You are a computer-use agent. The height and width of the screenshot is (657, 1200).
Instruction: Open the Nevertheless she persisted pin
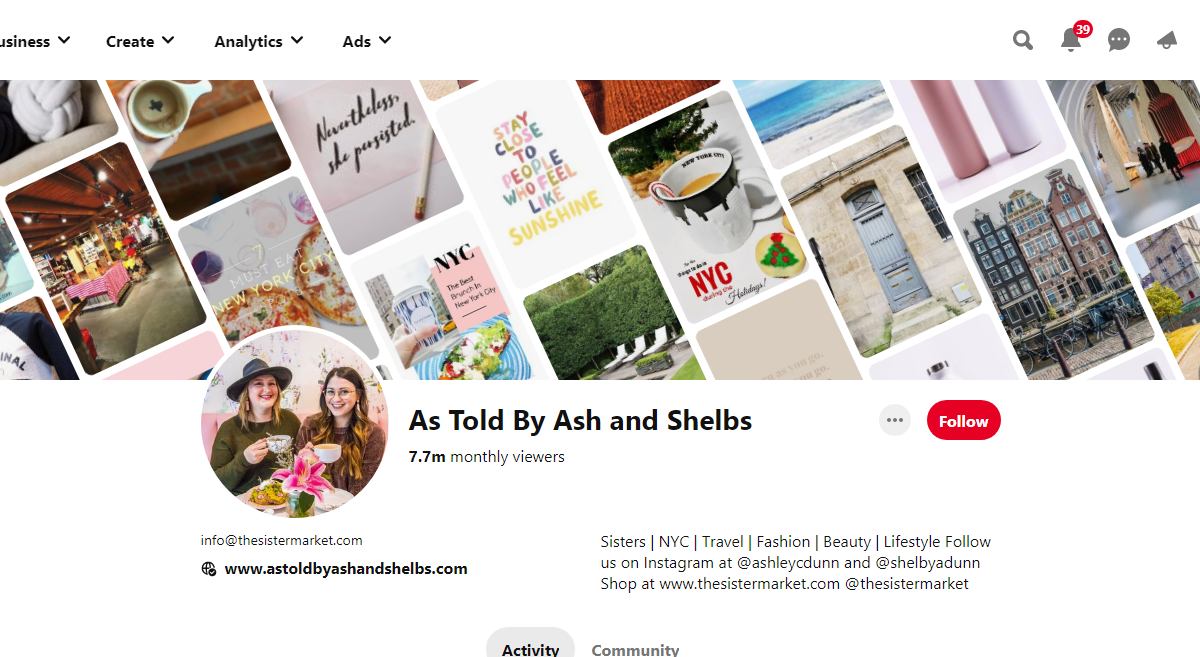(x=360, y=150)
